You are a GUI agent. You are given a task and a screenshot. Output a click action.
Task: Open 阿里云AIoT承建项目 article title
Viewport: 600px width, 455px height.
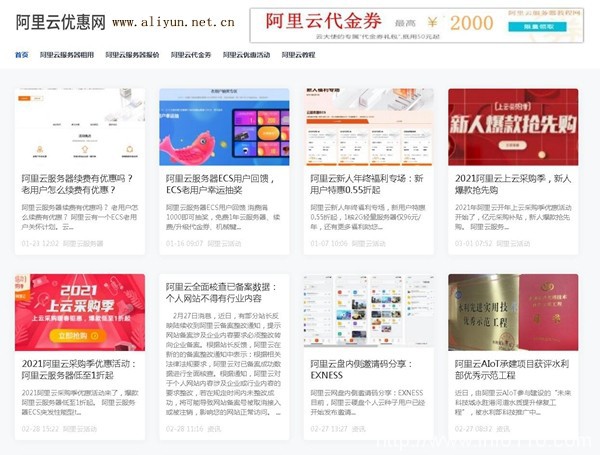pyautogui.click(x=513, y=370)
